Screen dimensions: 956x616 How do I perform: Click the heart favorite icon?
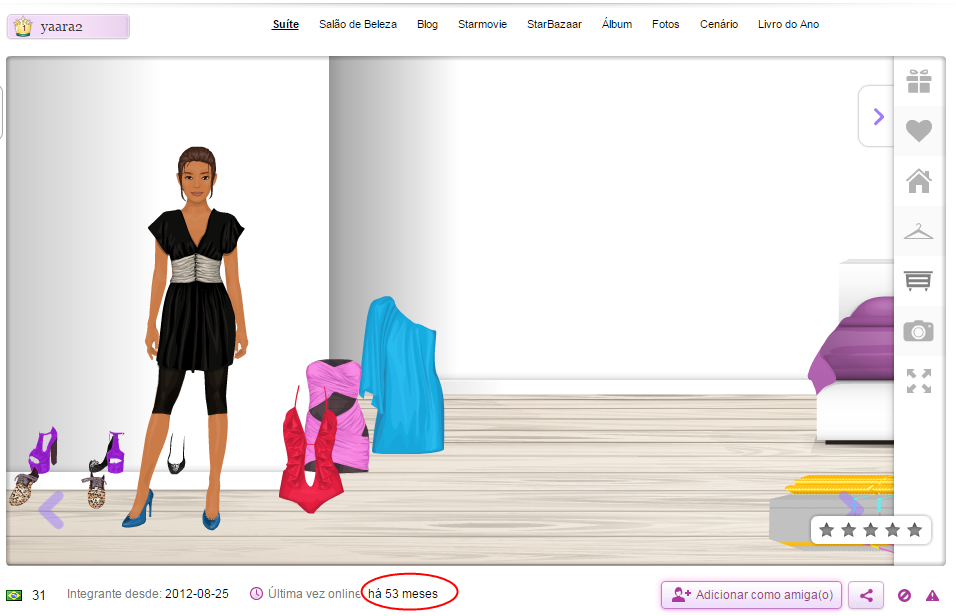918,131
